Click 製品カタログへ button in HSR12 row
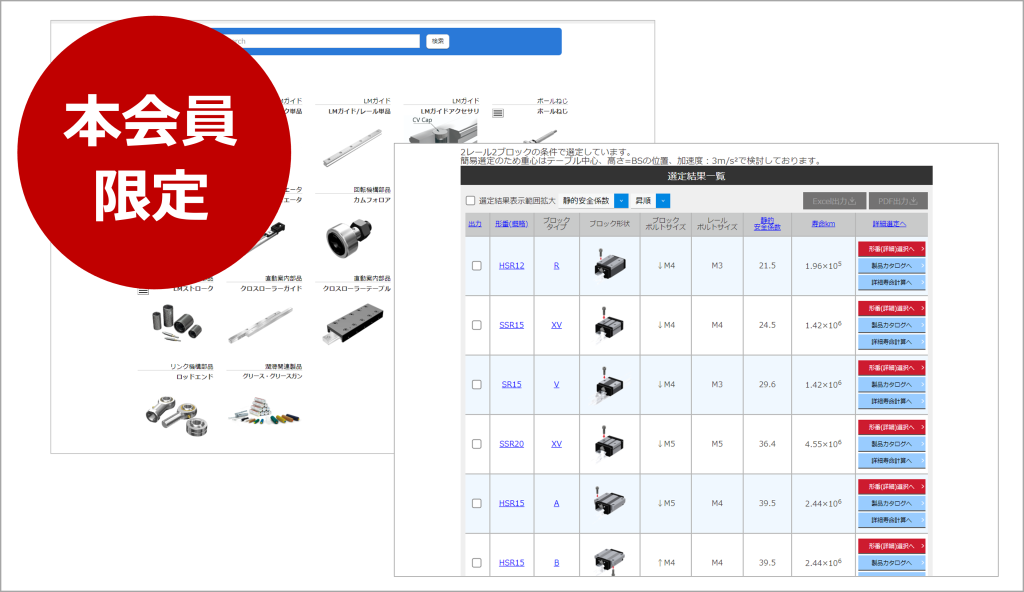1024x592 pixels. [x=891, y=266]
